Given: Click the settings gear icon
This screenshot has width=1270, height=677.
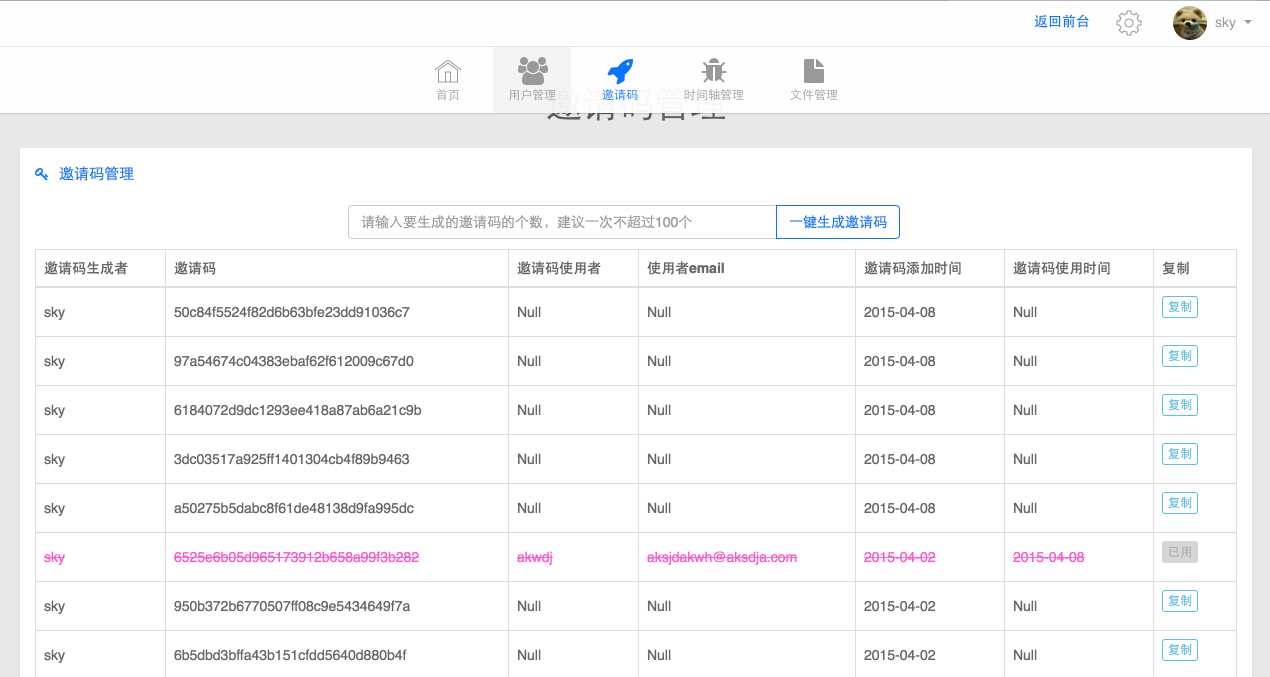Looking at the screenshot, I should pyautogui.click(x=1129, y=23).
